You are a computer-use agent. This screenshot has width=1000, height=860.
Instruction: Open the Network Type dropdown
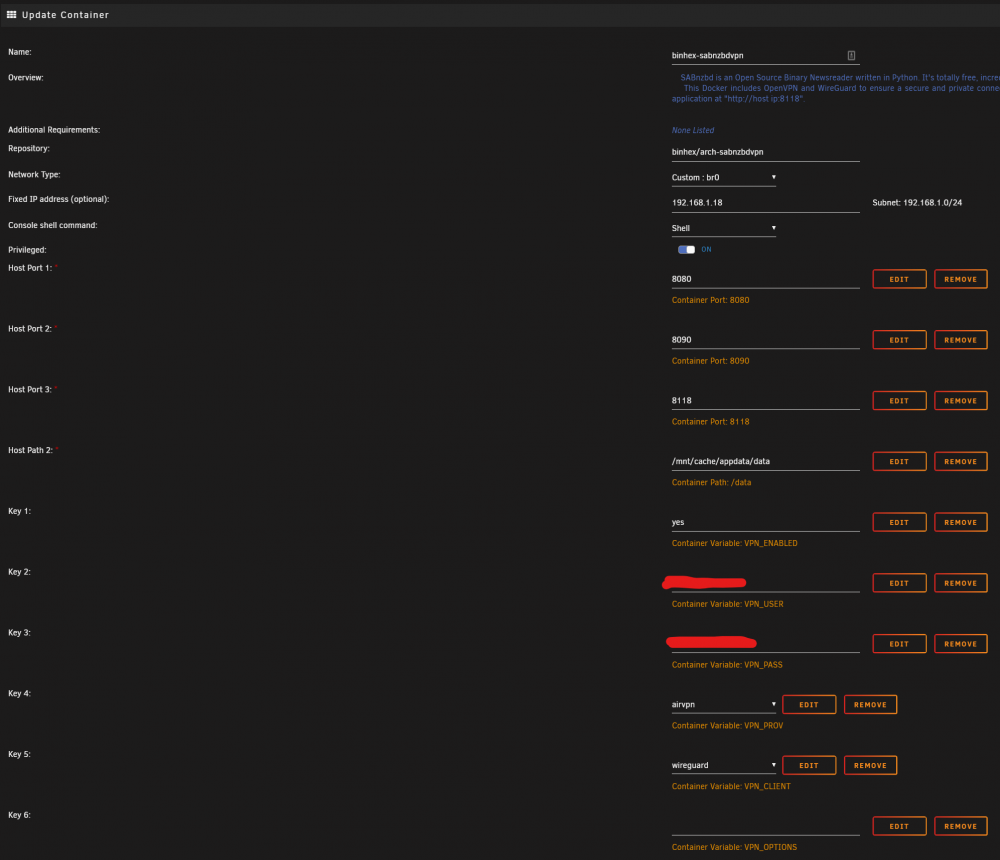pos(723,177)
